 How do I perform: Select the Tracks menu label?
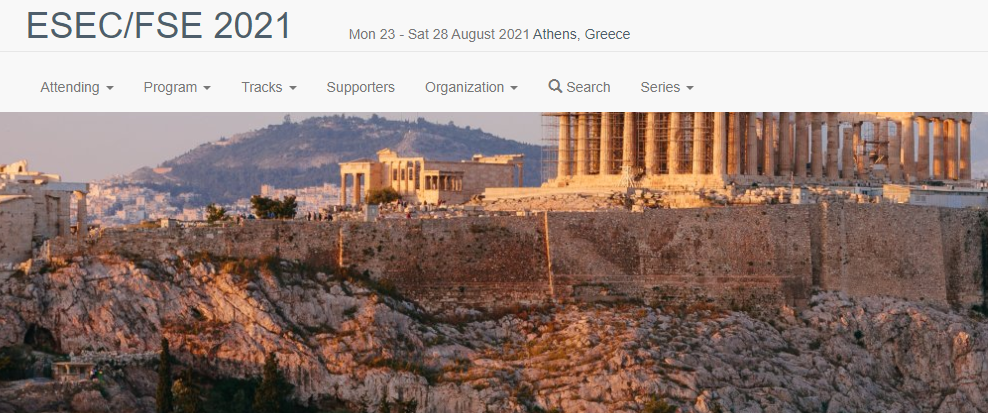[x=261, y=88]
